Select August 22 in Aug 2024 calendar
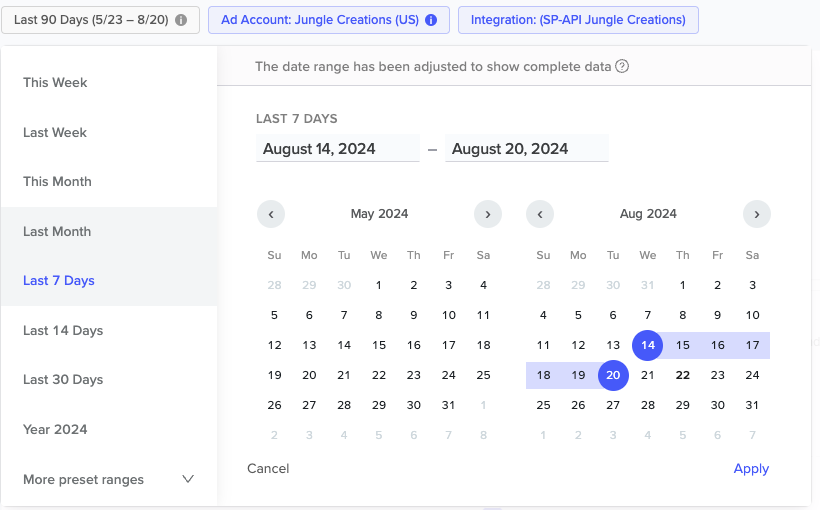The image size is (820, 510). point(682,375)
